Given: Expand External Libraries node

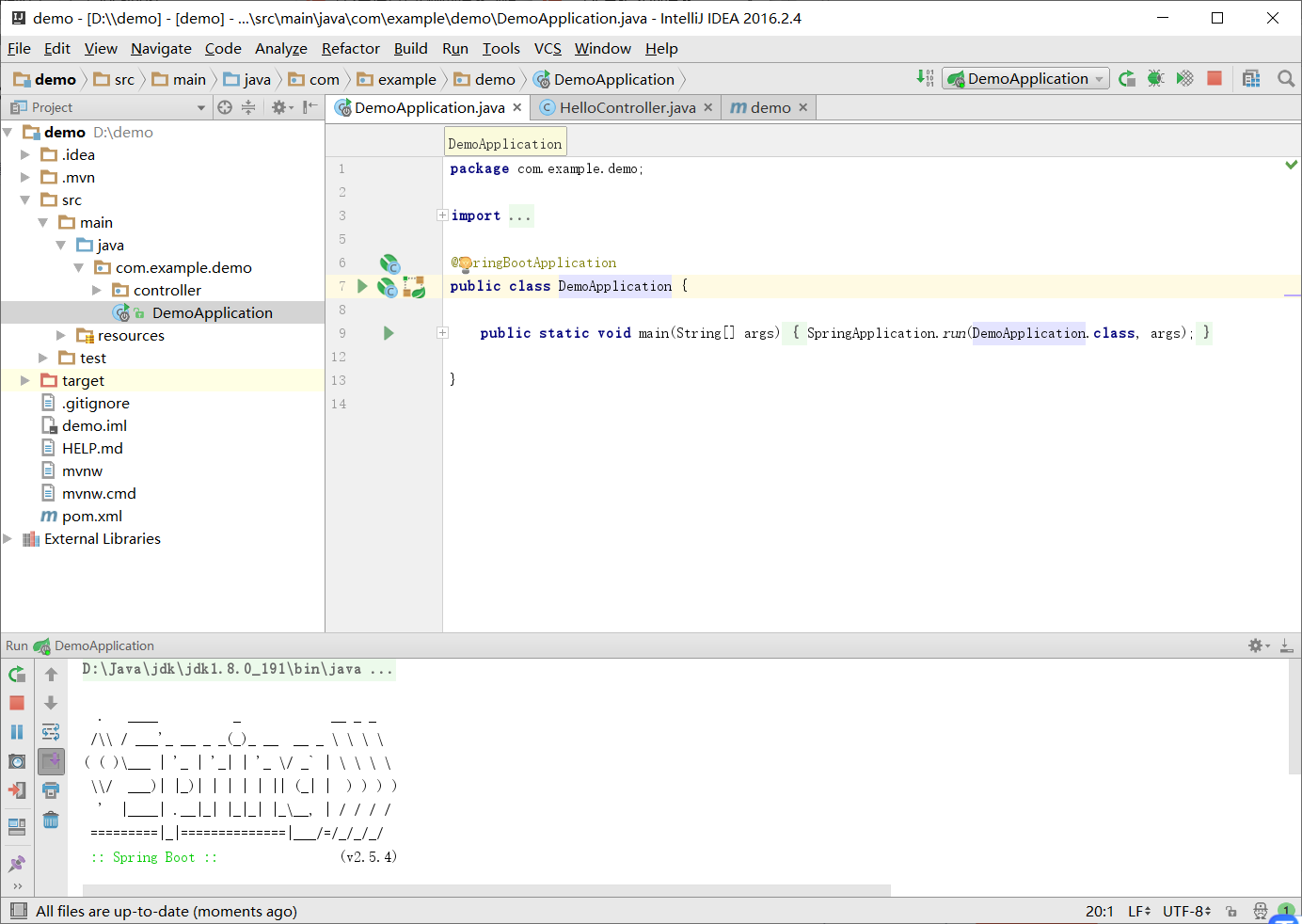Looking at the screenshot, I should [x=8, y=538].
